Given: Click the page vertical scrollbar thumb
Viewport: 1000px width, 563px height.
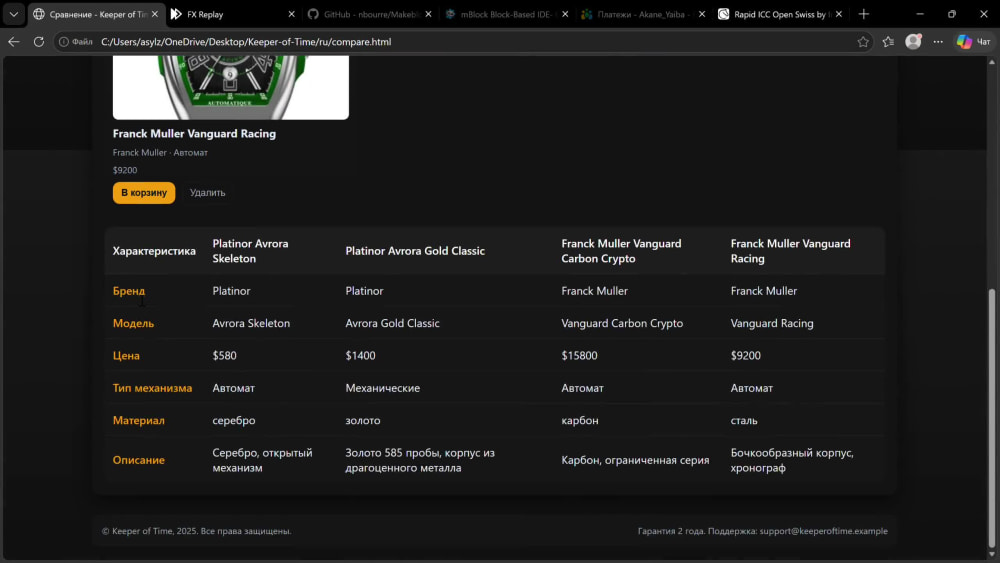Looking at the screenshot, I should pos(991,417).
